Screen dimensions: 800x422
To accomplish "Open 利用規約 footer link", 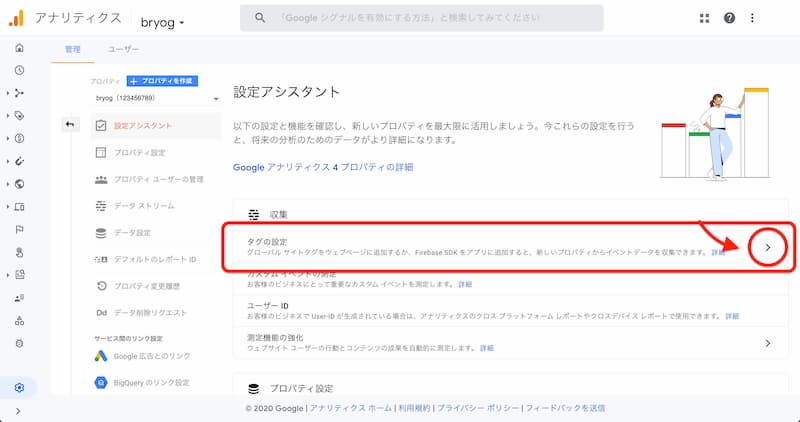I will (414, 408).
